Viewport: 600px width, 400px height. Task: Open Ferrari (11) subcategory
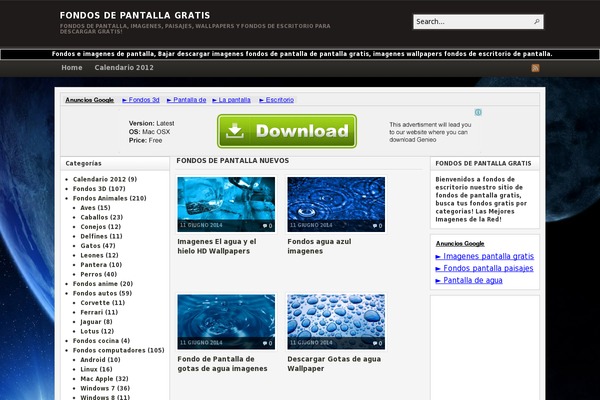pos(99,312)
